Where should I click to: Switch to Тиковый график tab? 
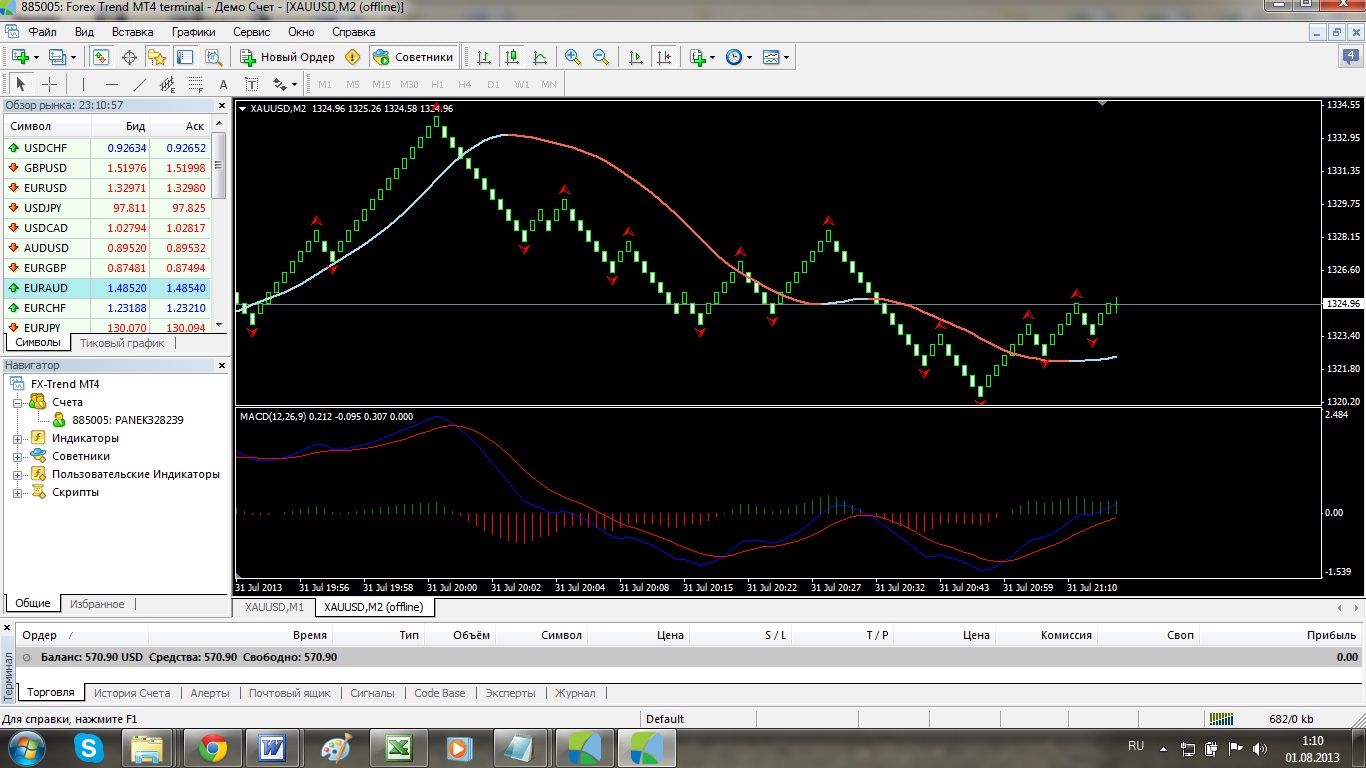pos(122,343)
